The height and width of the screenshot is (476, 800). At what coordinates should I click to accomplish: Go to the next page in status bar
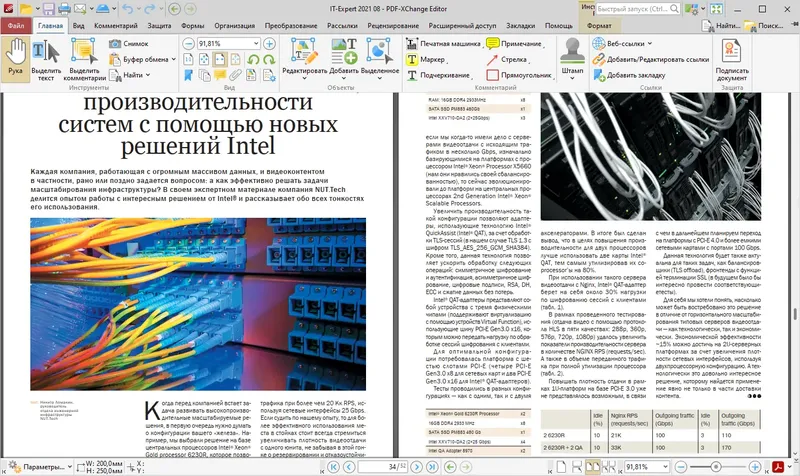416,467
